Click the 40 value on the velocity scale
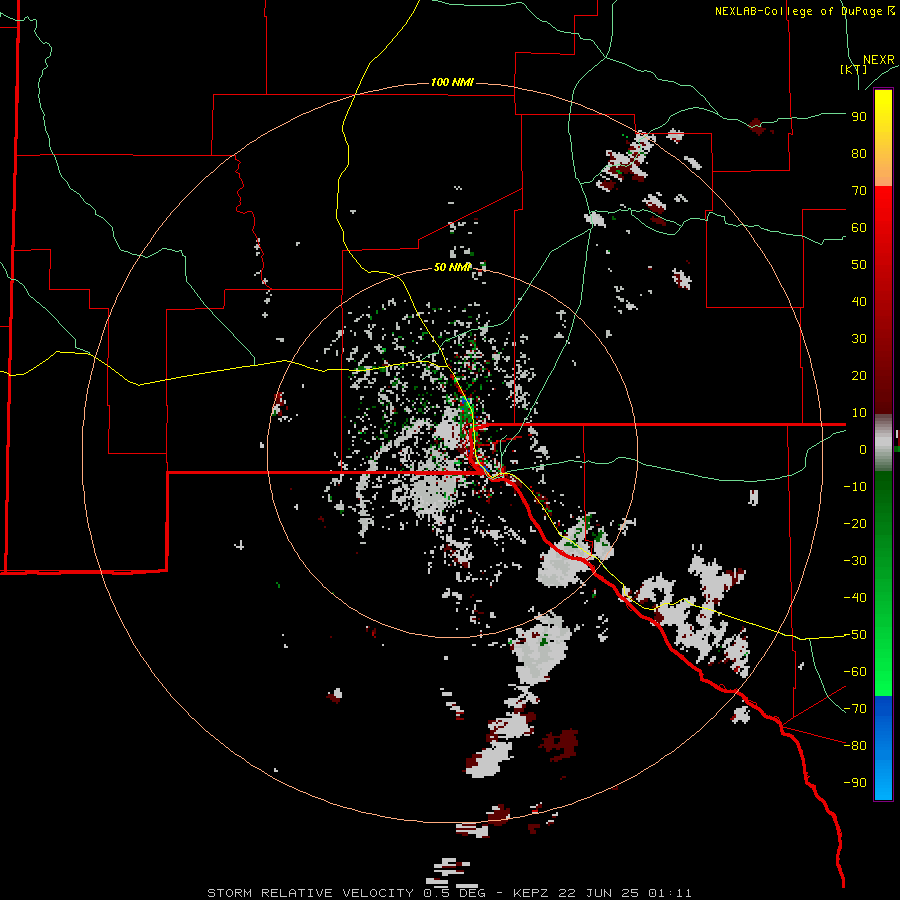Viewport: 900px width, 900px height. (859, 302)
